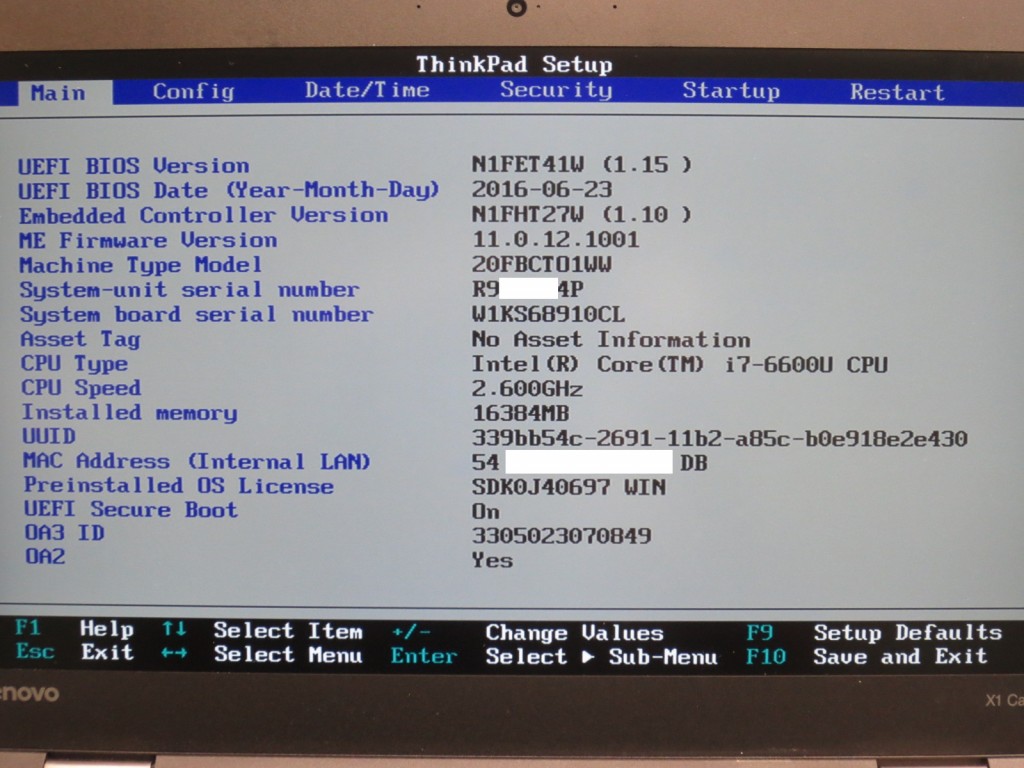Select the 2.600GHz speed value
The height and width of the screenshot is (768, 1024).
(527, 389)
